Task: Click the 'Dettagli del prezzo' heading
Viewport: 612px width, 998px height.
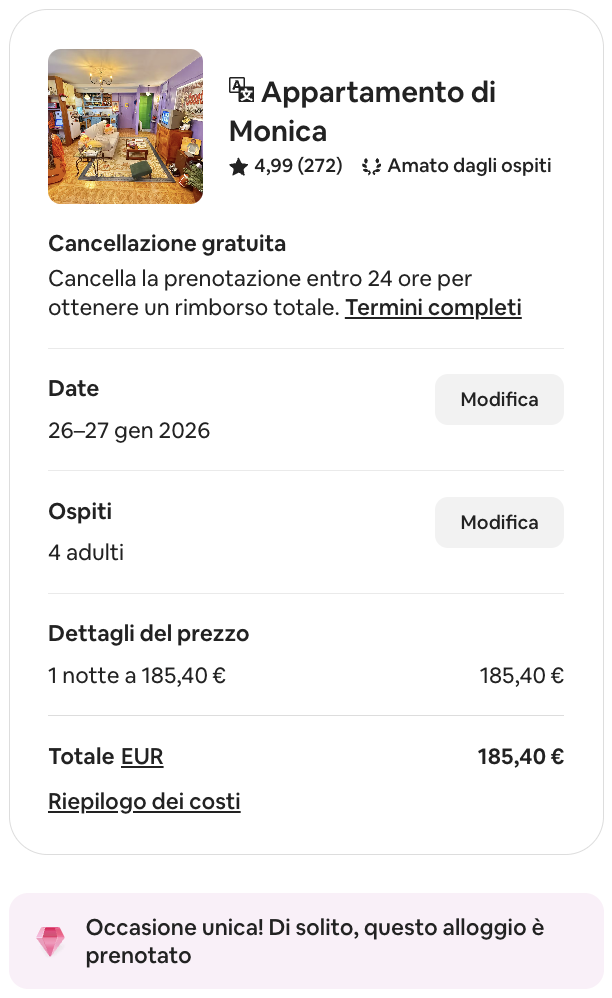Action: click(x=148, y=634)
